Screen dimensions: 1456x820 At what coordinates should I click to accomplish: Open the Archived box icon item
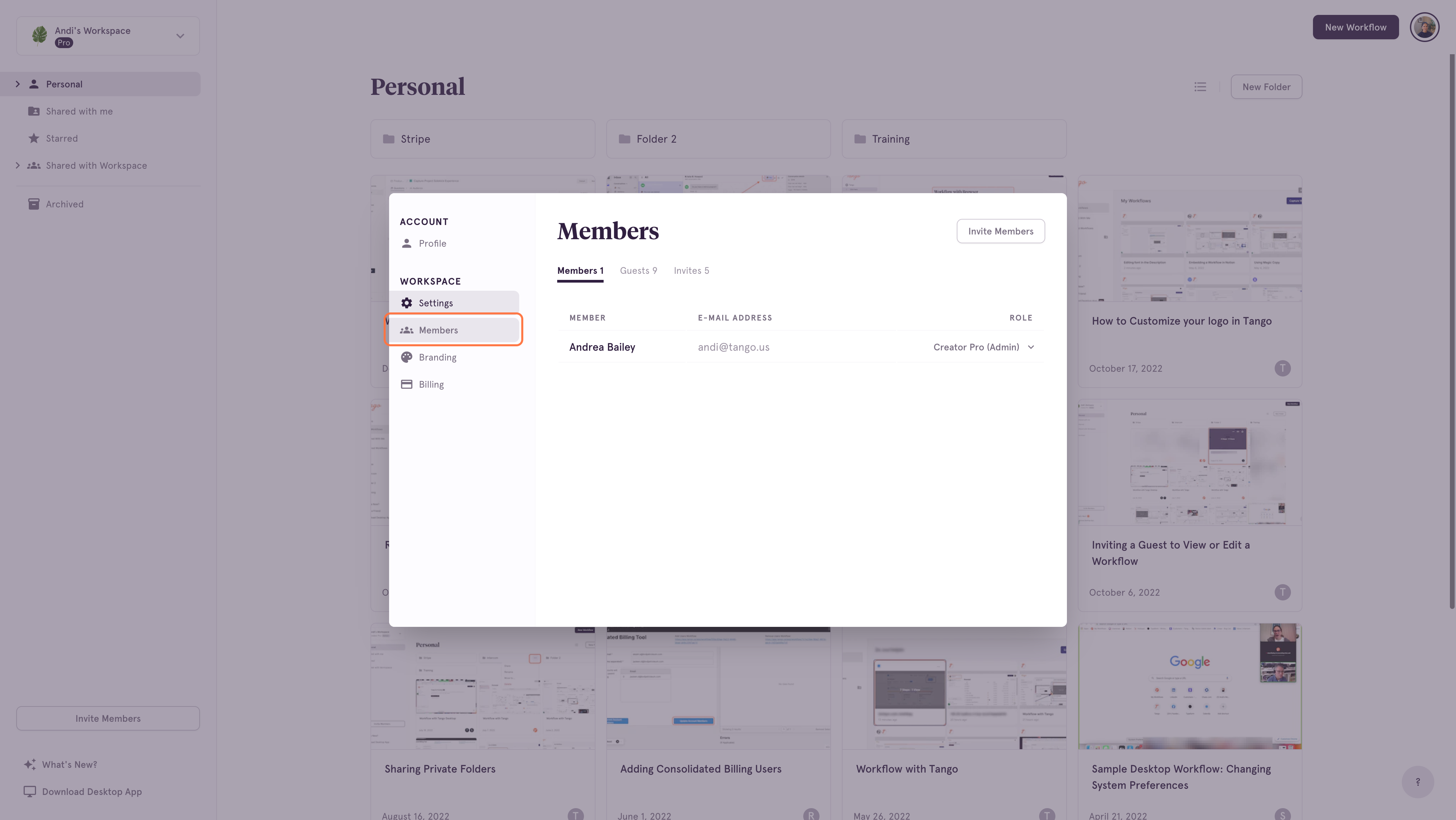tap(34, 204)
